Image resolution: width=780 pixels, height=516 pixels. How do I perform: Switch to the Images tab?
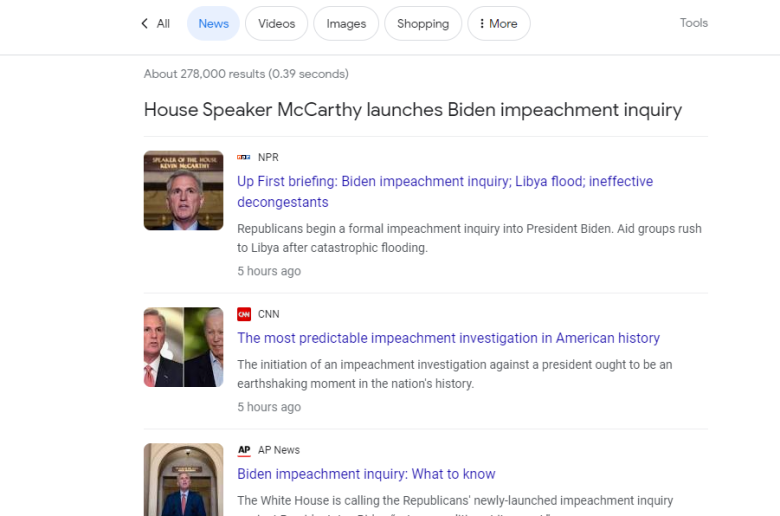pyautogui.click(x=346, y=24)
